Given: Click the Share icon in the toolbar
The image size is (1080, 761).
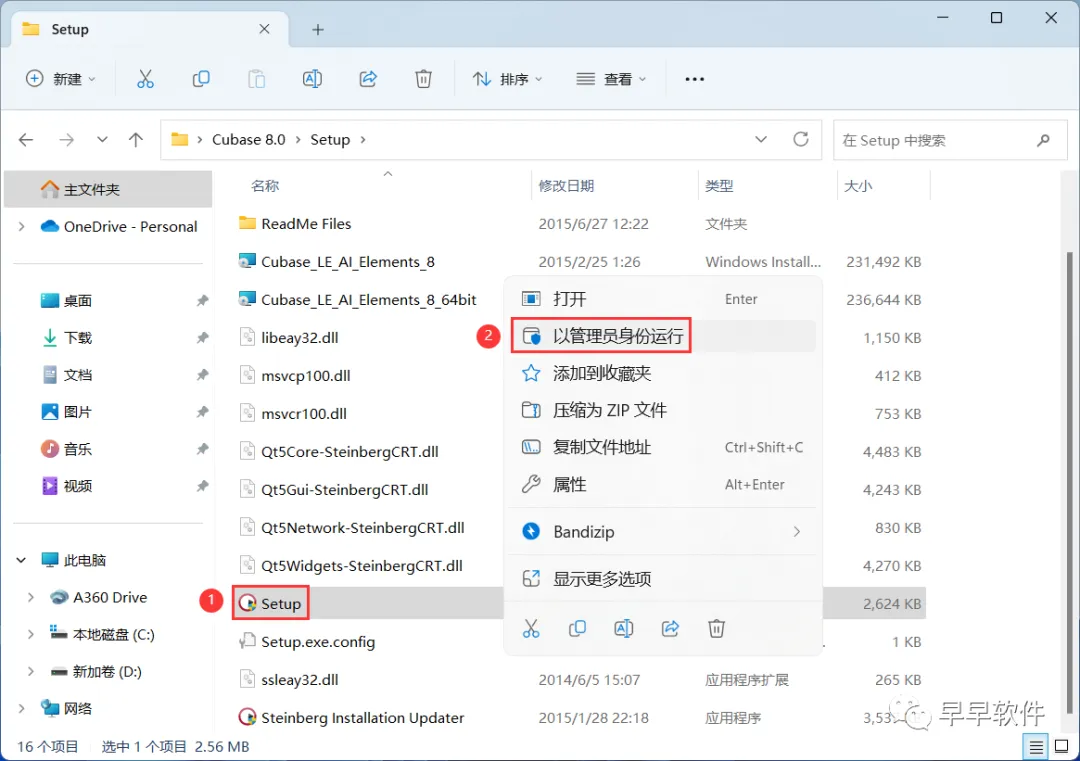Looking at the screenshot, I should coord(368,79).
